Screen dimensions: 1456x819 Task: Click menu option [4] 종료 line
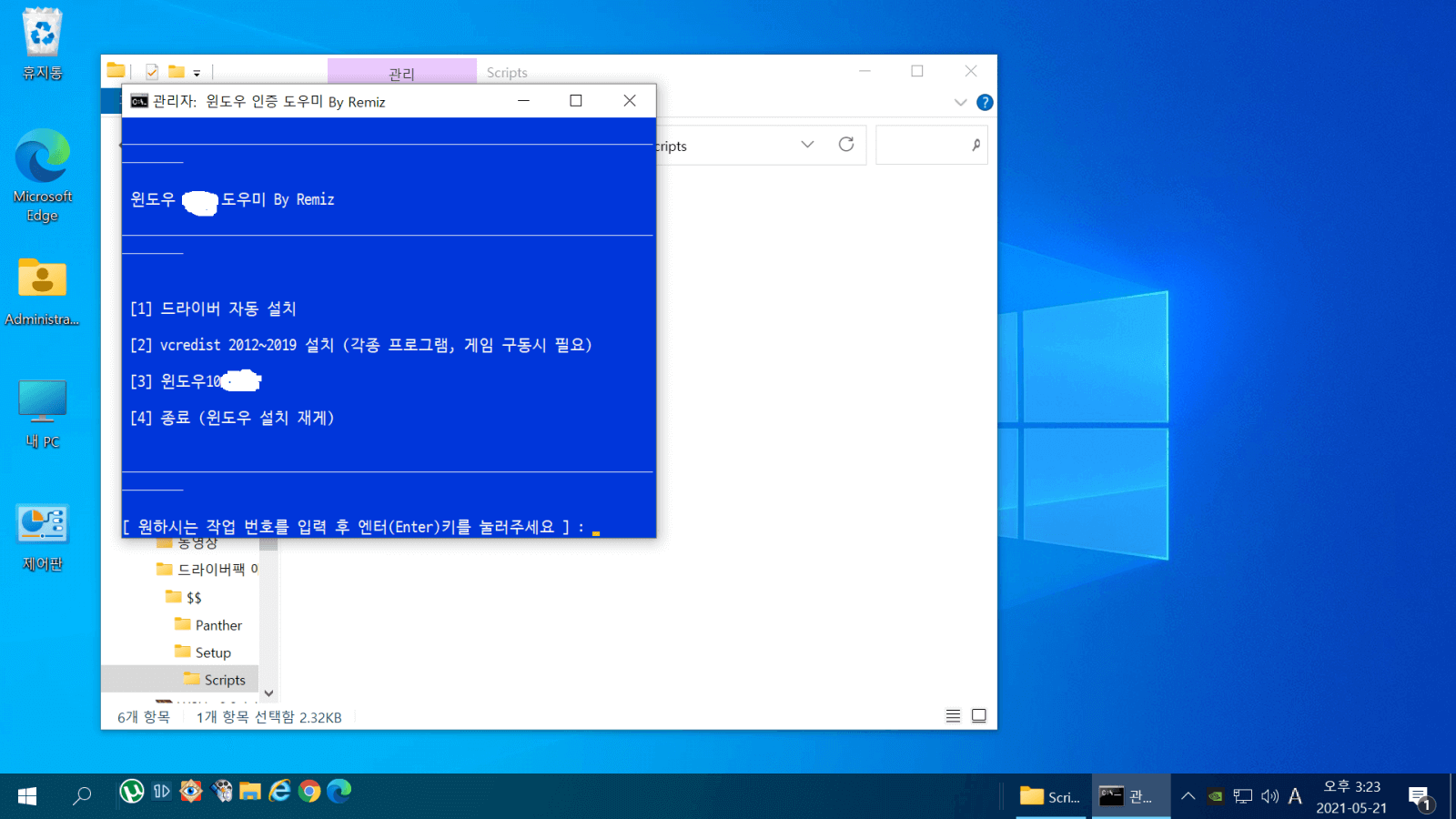232,418
